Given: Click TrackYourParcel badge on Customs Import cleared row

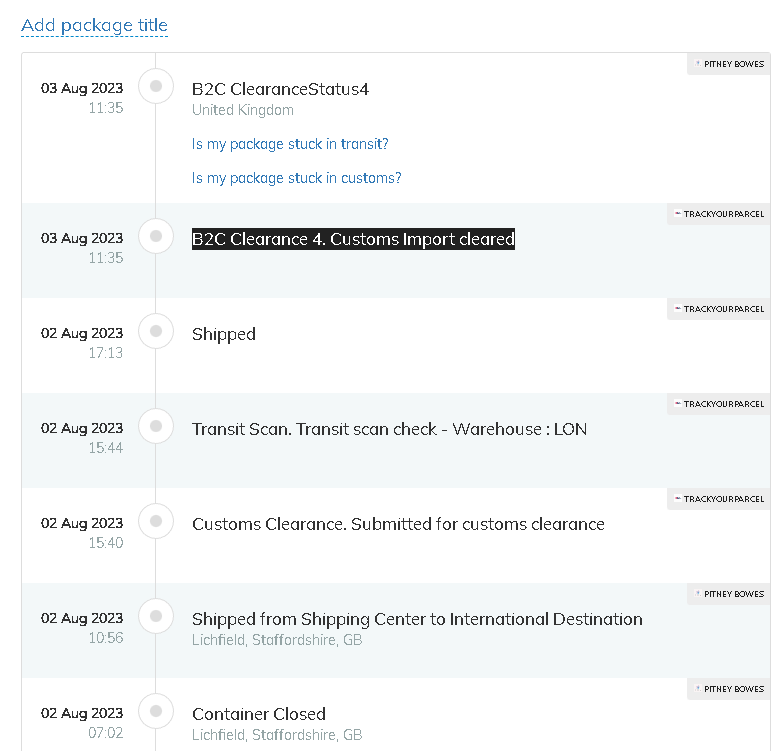Looking at the screenshot, I should pyautogui.click(x=719, y=214).
